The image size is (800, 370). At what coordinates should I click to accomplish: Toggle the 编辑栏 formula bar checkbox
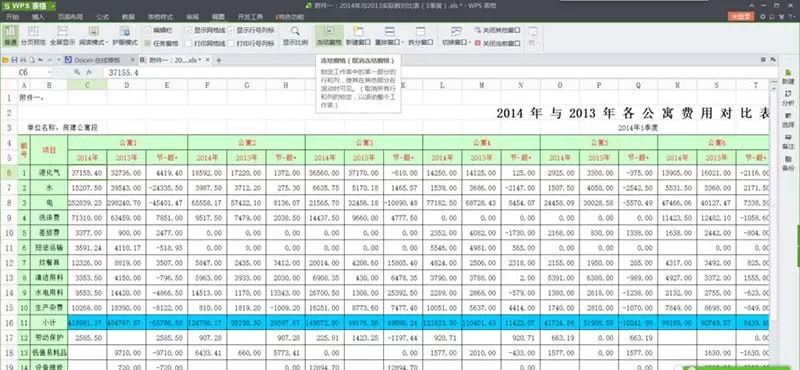(147, 30)
